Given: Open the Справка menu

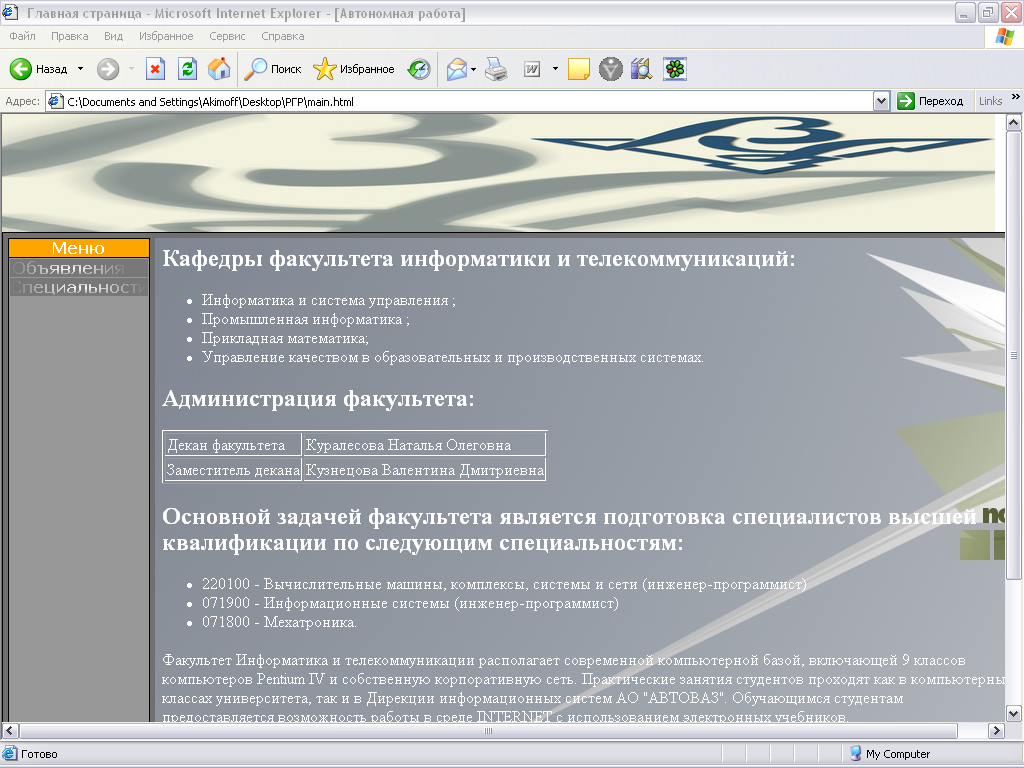Looking at the screenshot, I should pos(283,36).
